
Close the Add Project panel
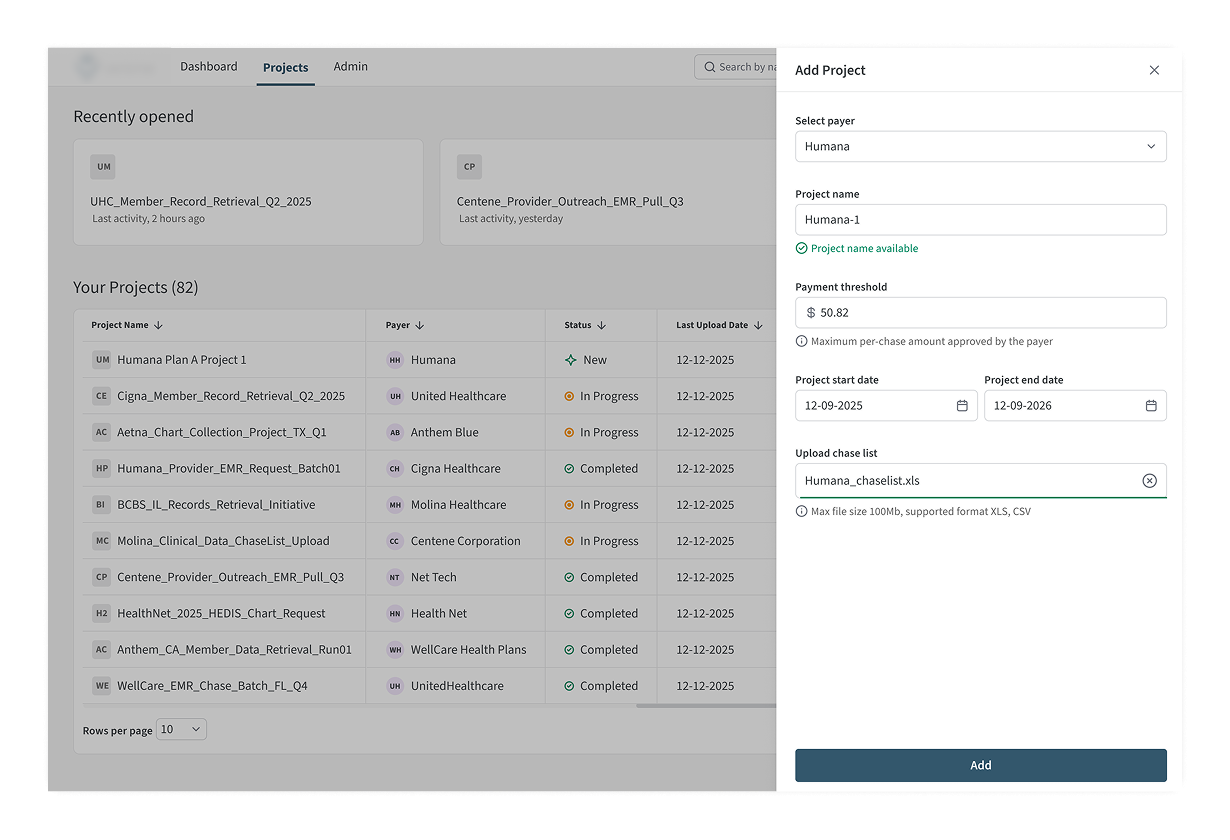(x=1154, y=70)
